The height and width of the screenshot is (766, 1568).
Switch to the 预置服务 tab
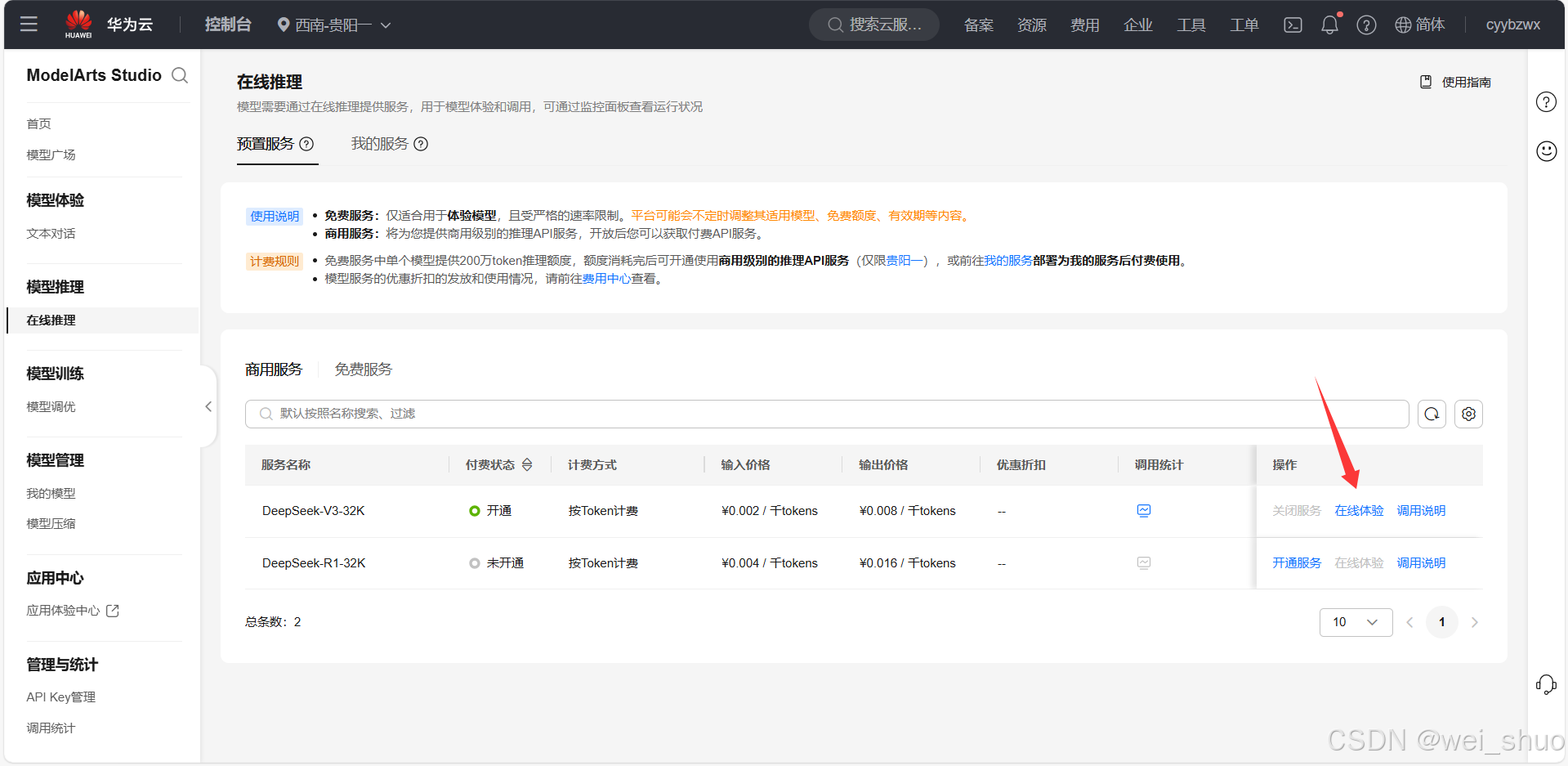[x=266, y=144]
